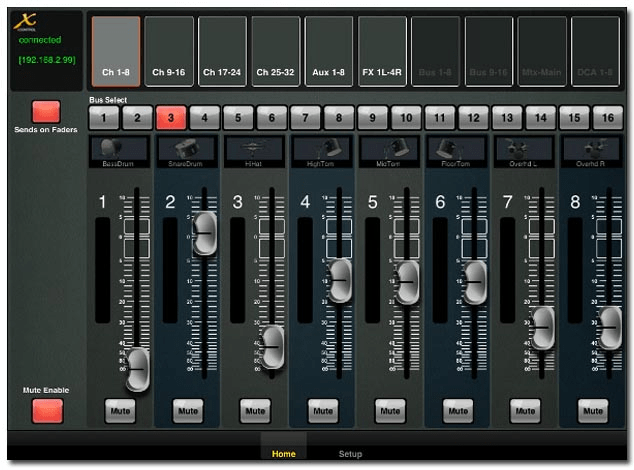Select the Overhd L channel icon
The width and height of the screenshot is (634, 470).
tap(524, 152)
